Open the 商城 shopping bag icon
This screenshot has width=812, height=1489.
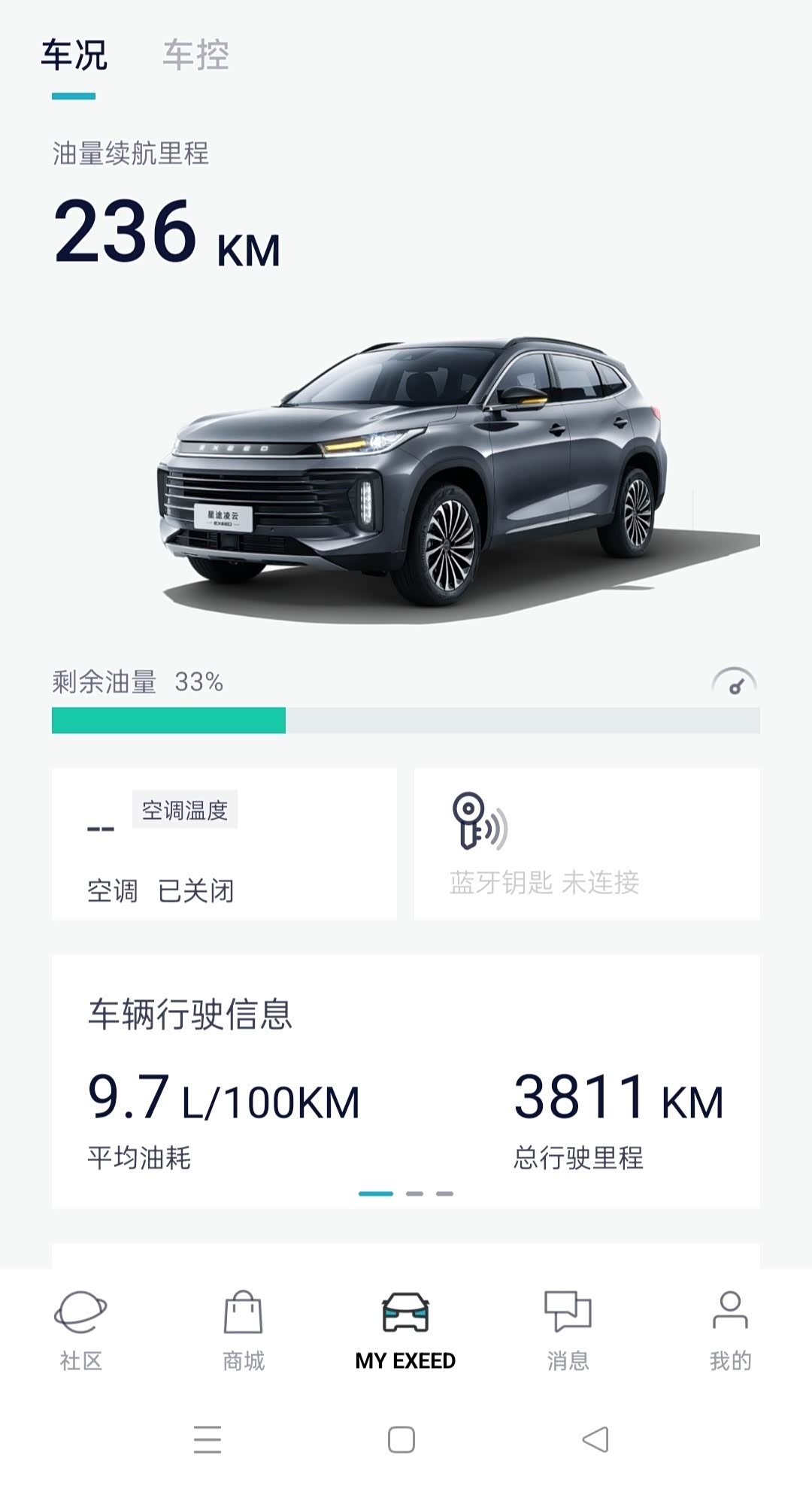[x=244, y=1312]
